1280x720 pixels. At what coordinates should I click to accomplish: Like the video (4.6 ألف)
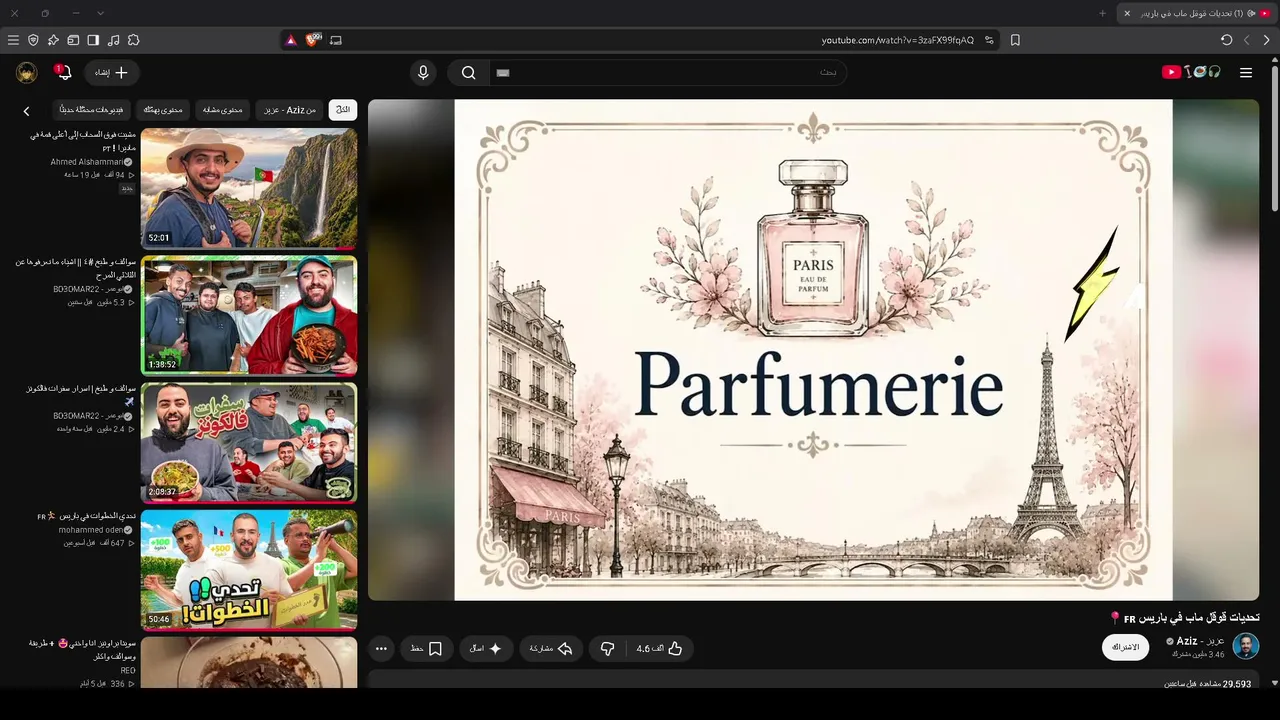pyautogui.click(x=659, y=649)
